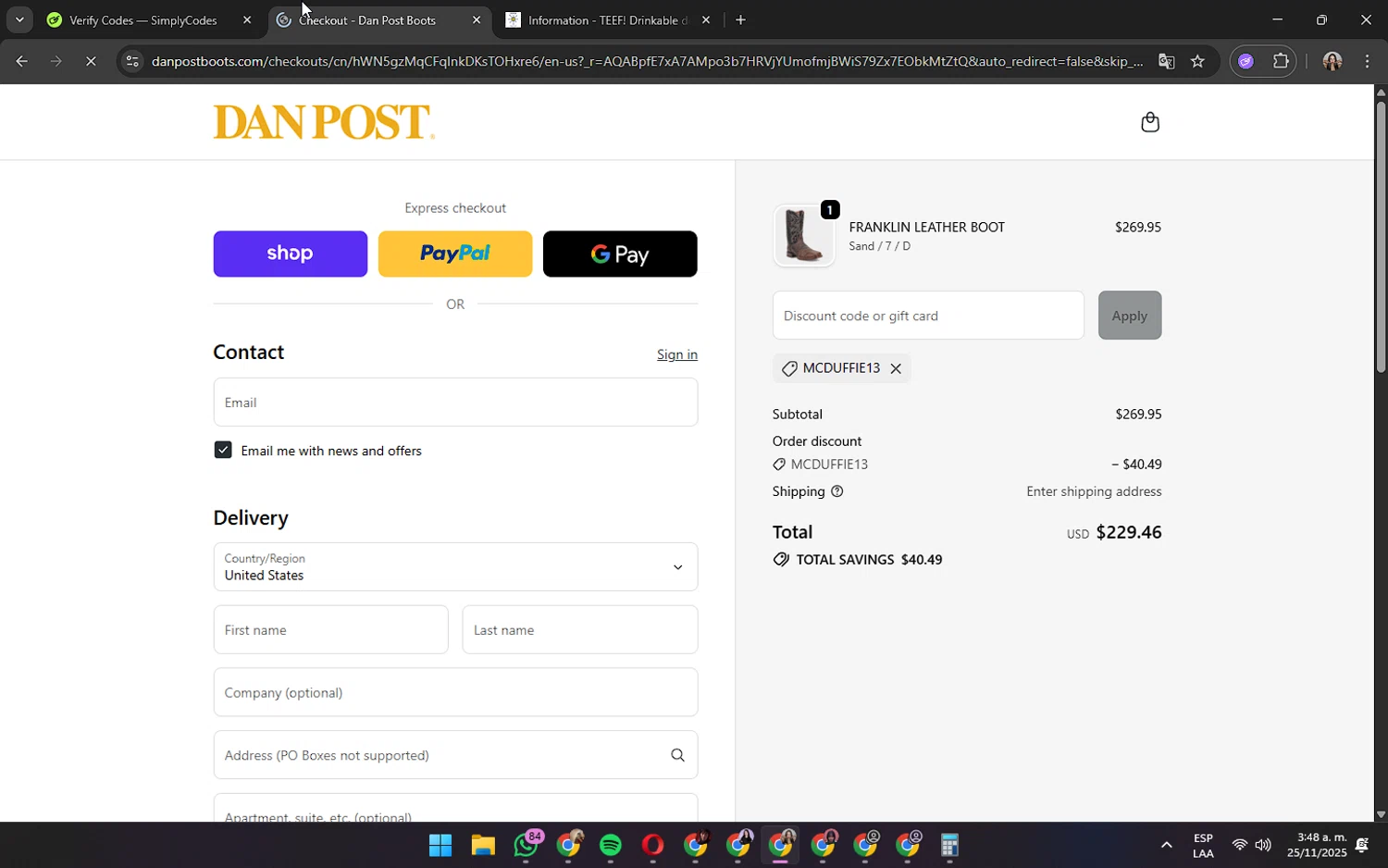Screen dimensions: 1388x868
Task: Close the Verify Codes SimplyCodes tab
Action: [246, 19]
